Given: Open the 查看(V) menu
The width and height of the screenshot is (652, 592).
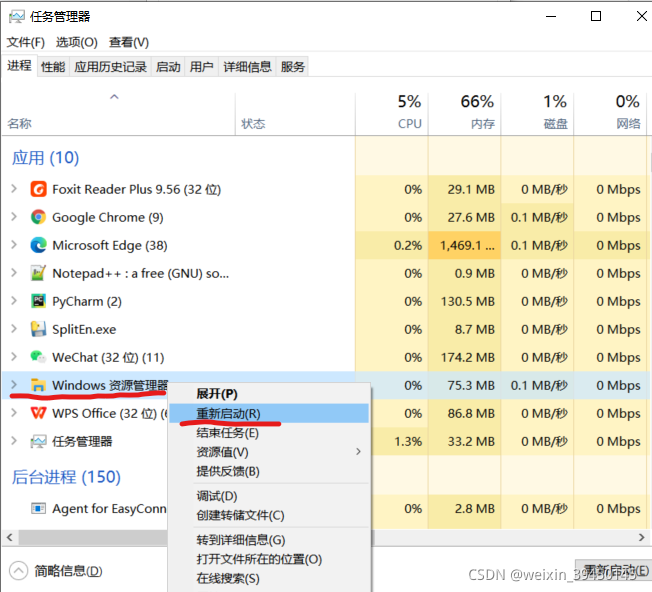Looking at the screenshot, I should pyautogui.click(x=128, y=42).
